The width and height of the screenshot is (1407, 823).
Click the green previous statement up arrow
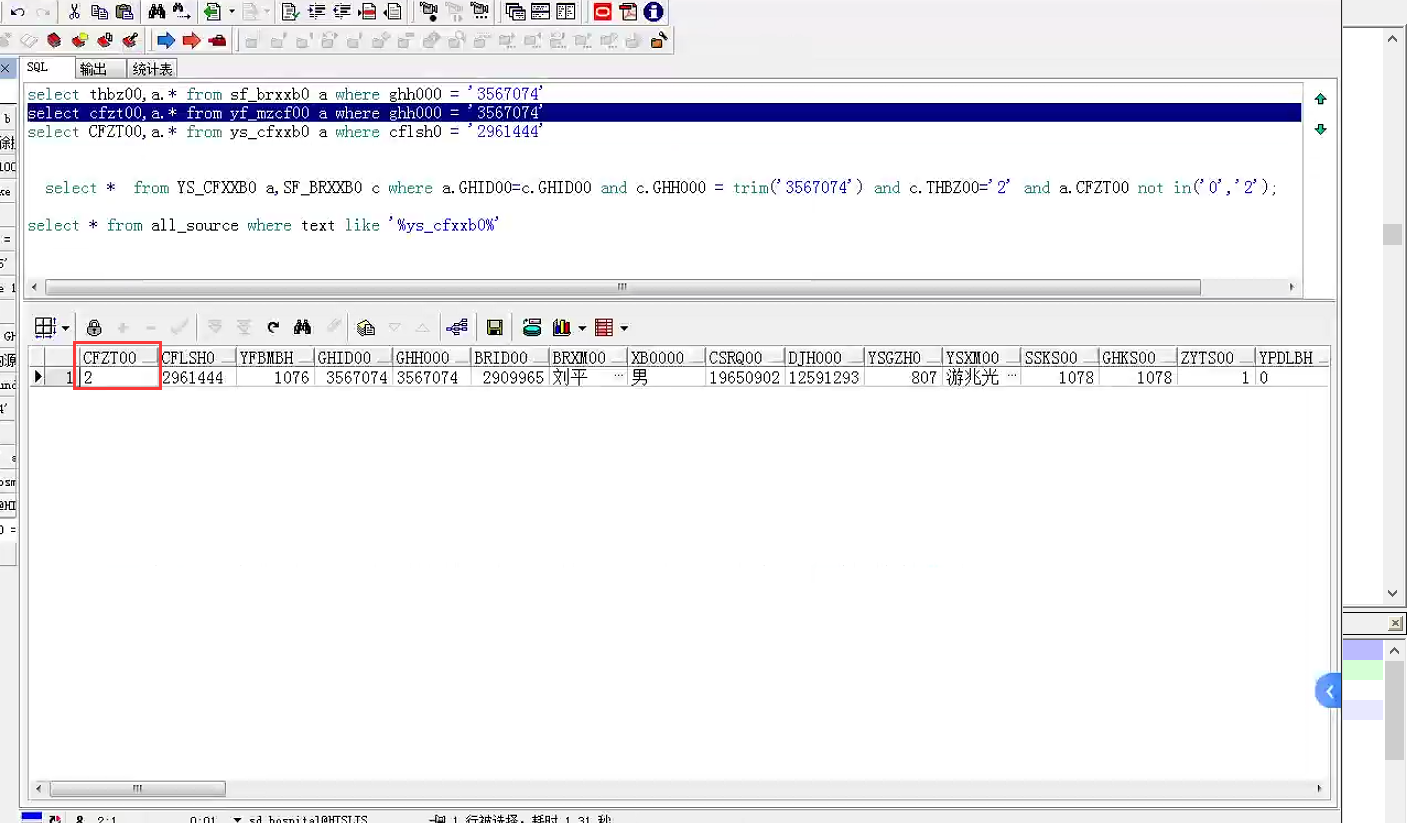tap(1320, 99)
